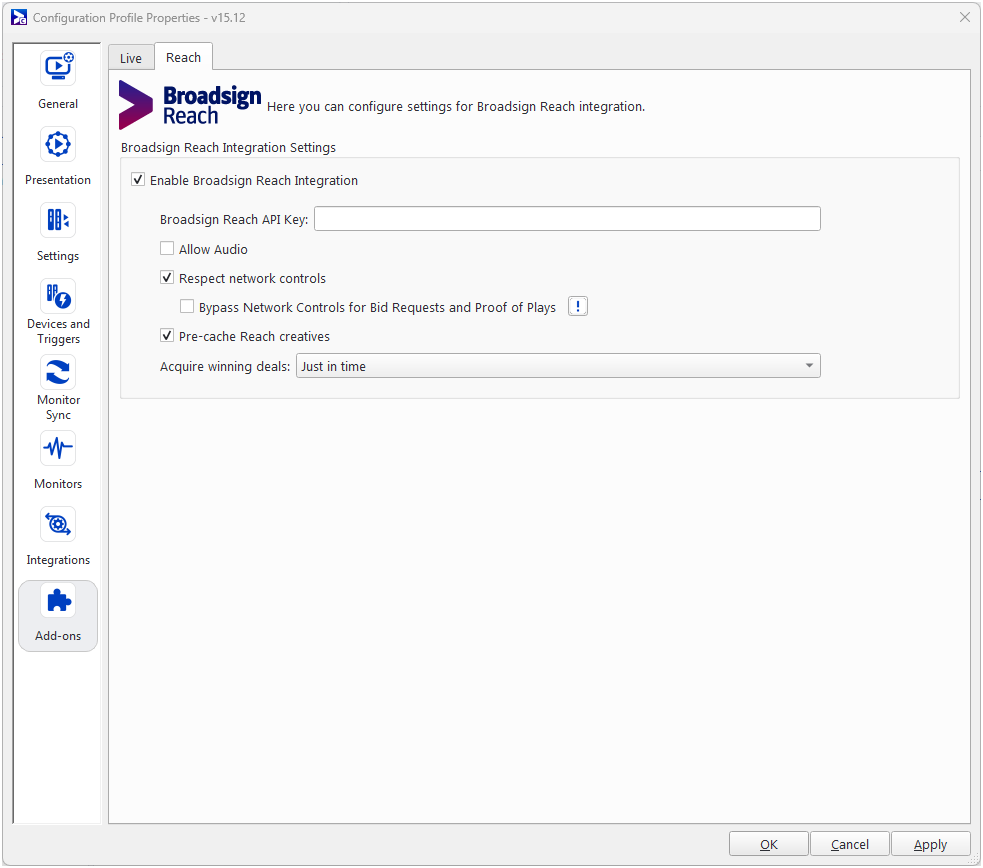Image resolution: width=983 pixels, height=868 pixels.
Task: Disable Broadsign Reach Integration checkbox
Action: (x=138, y=181)
